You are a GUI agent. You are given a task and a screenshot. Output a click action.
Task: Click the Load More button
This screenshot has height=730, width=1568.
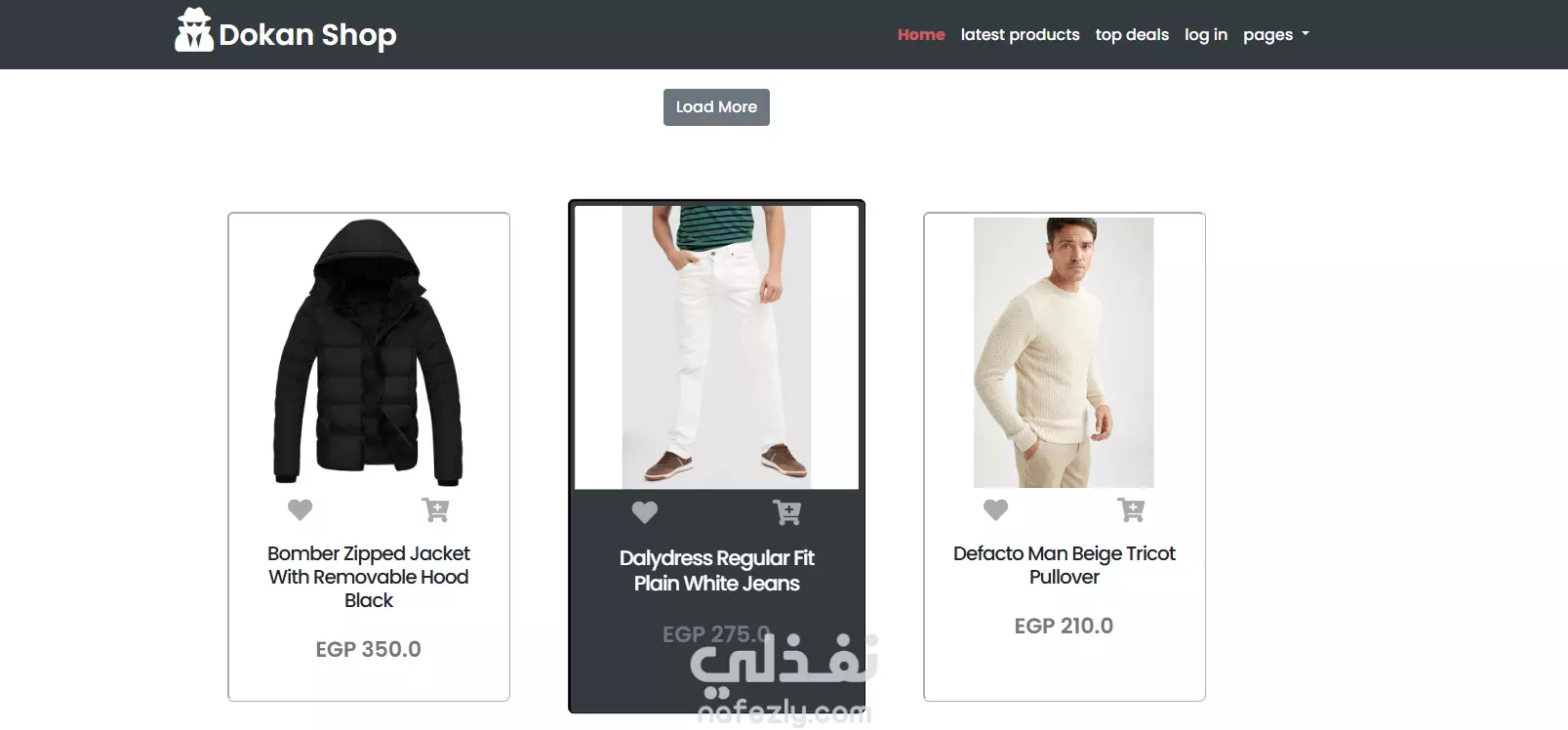point(716,107)
